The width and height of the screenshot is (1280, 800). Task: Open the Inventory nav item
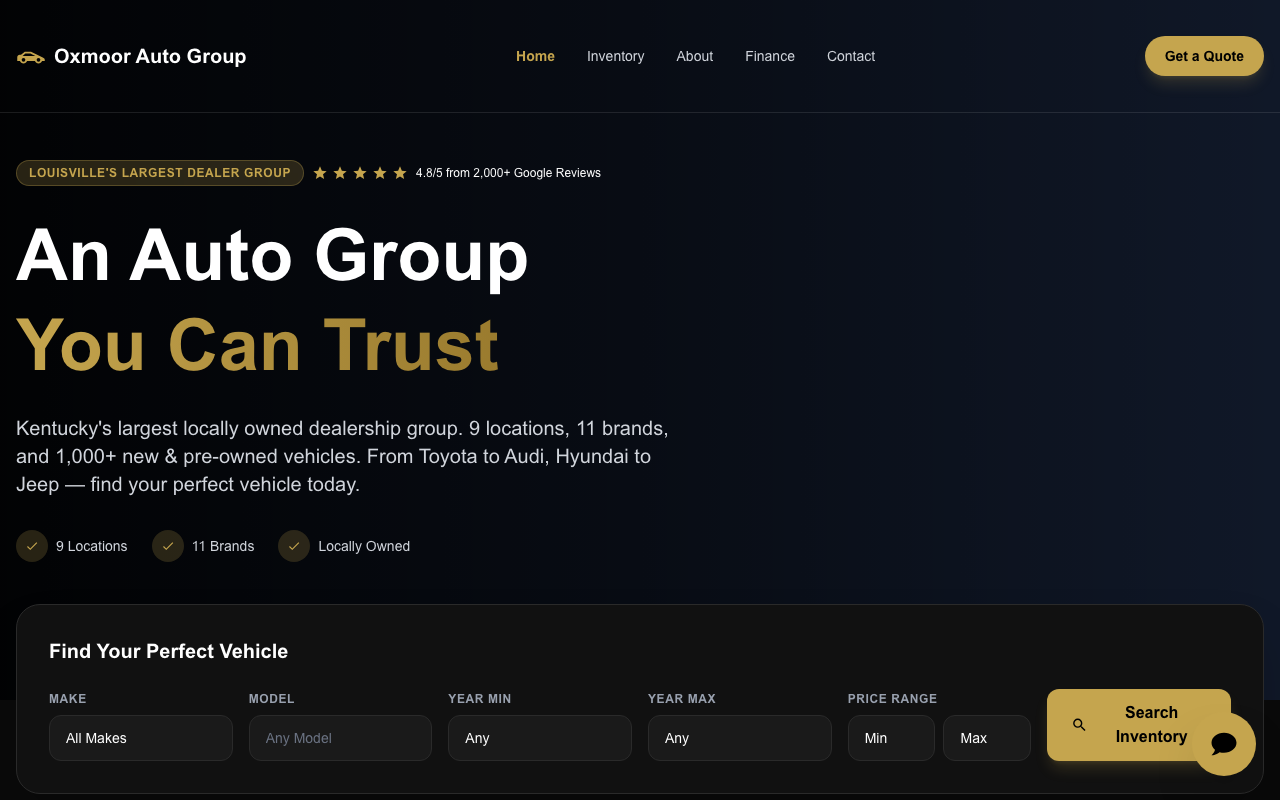[615, 56]
